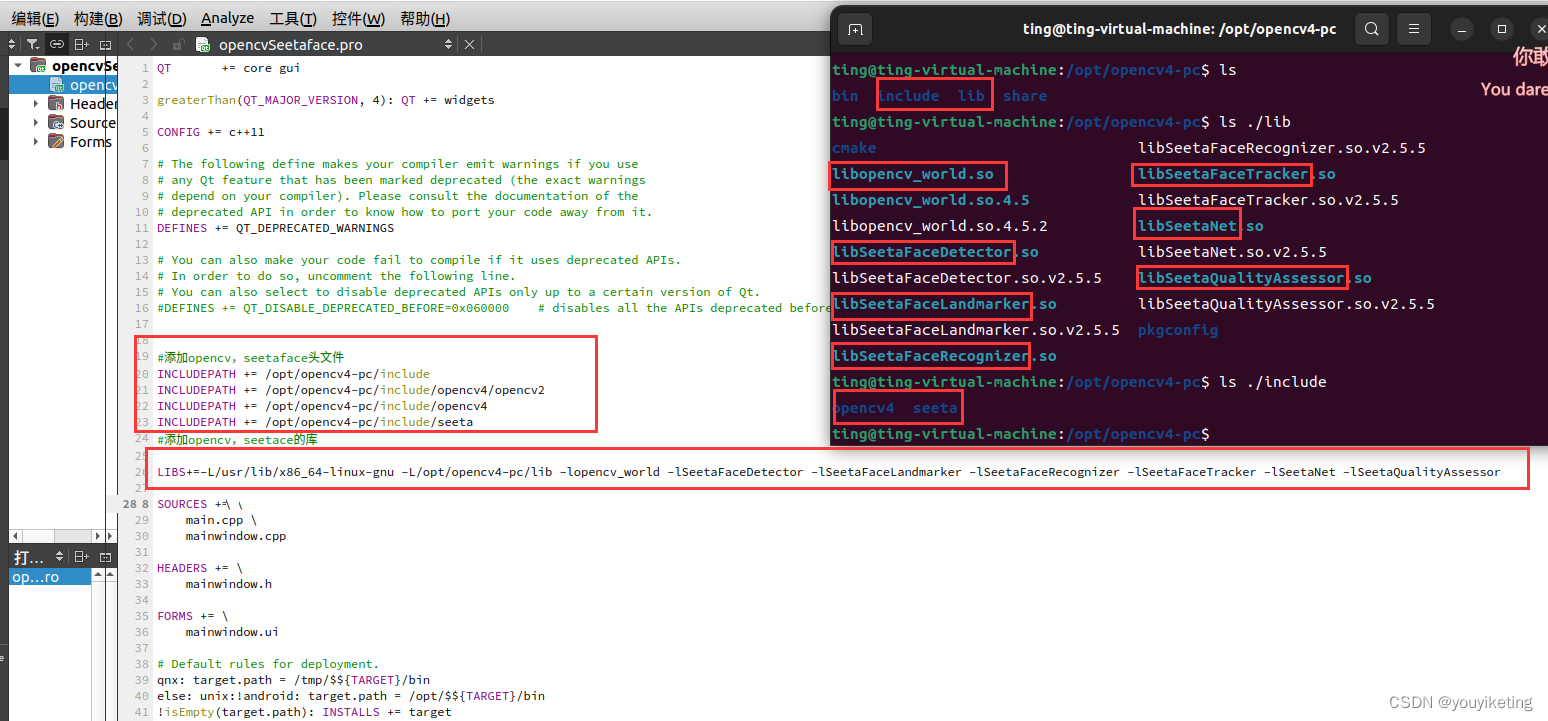
Task: Click 'libSeetaNet.so' in terminal output
Action: pyautogui.click(x=1200, y=226)
